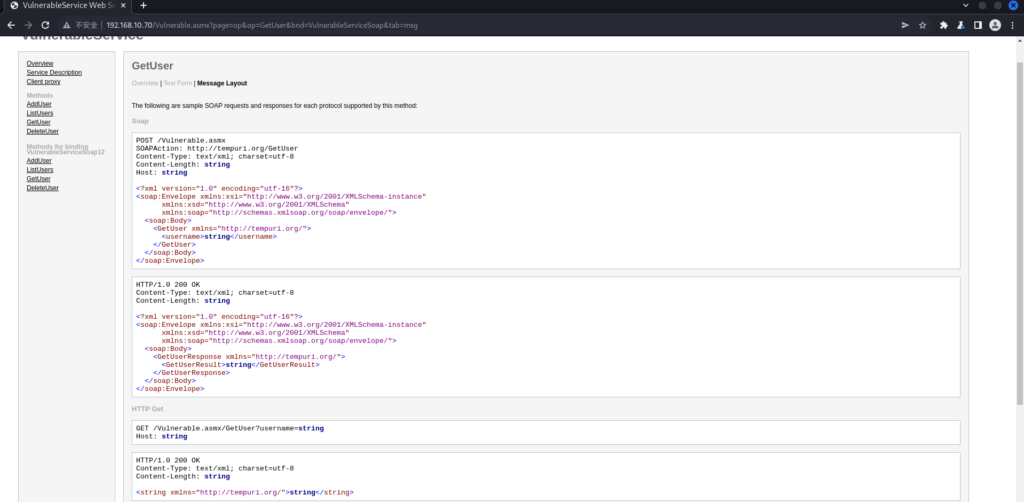The height and width of the screenshot is (502, 1024).
Task: Click the SOAPAction header line
Action: point(217,149)
